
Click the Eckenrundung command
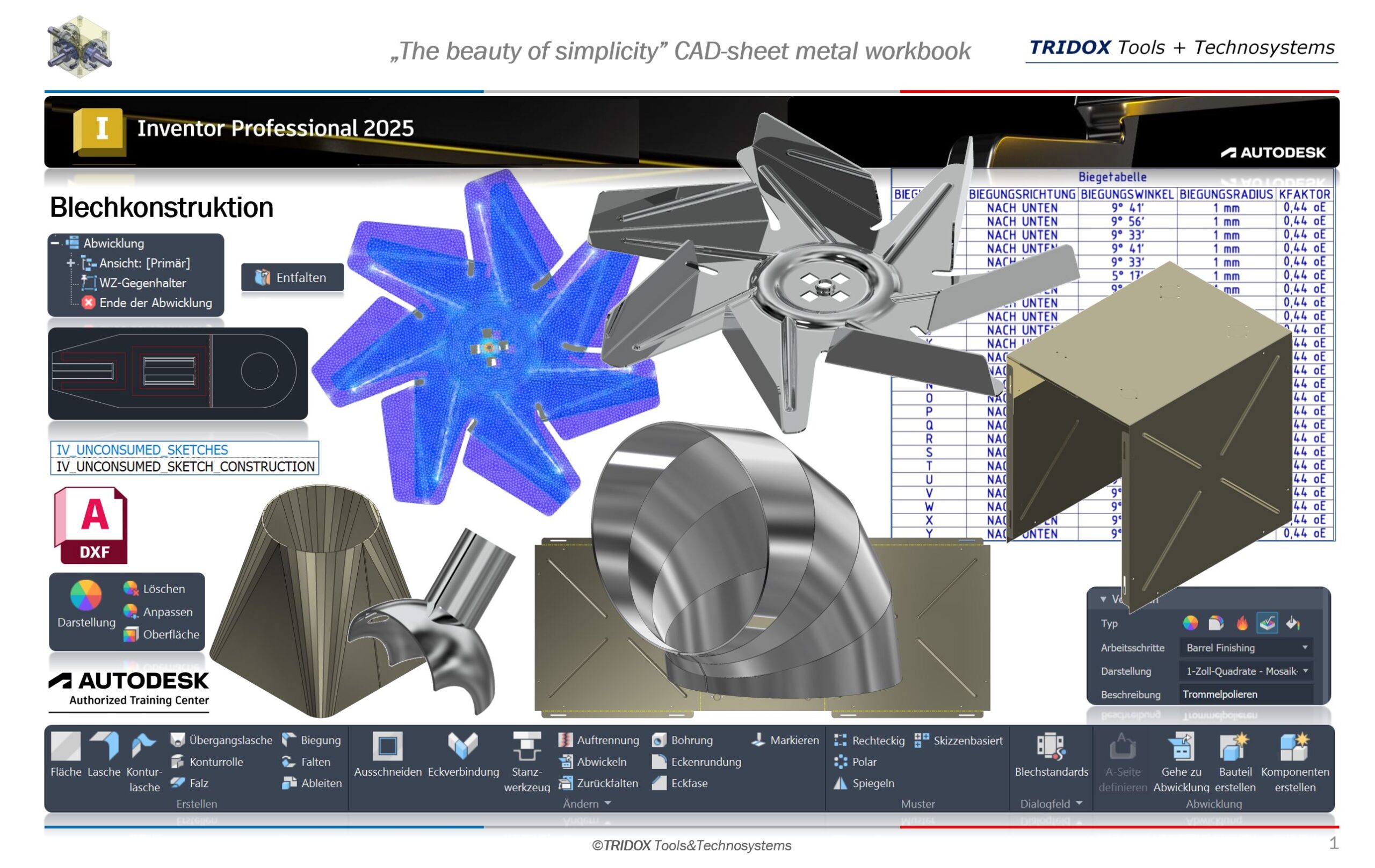tap(696, 762)
